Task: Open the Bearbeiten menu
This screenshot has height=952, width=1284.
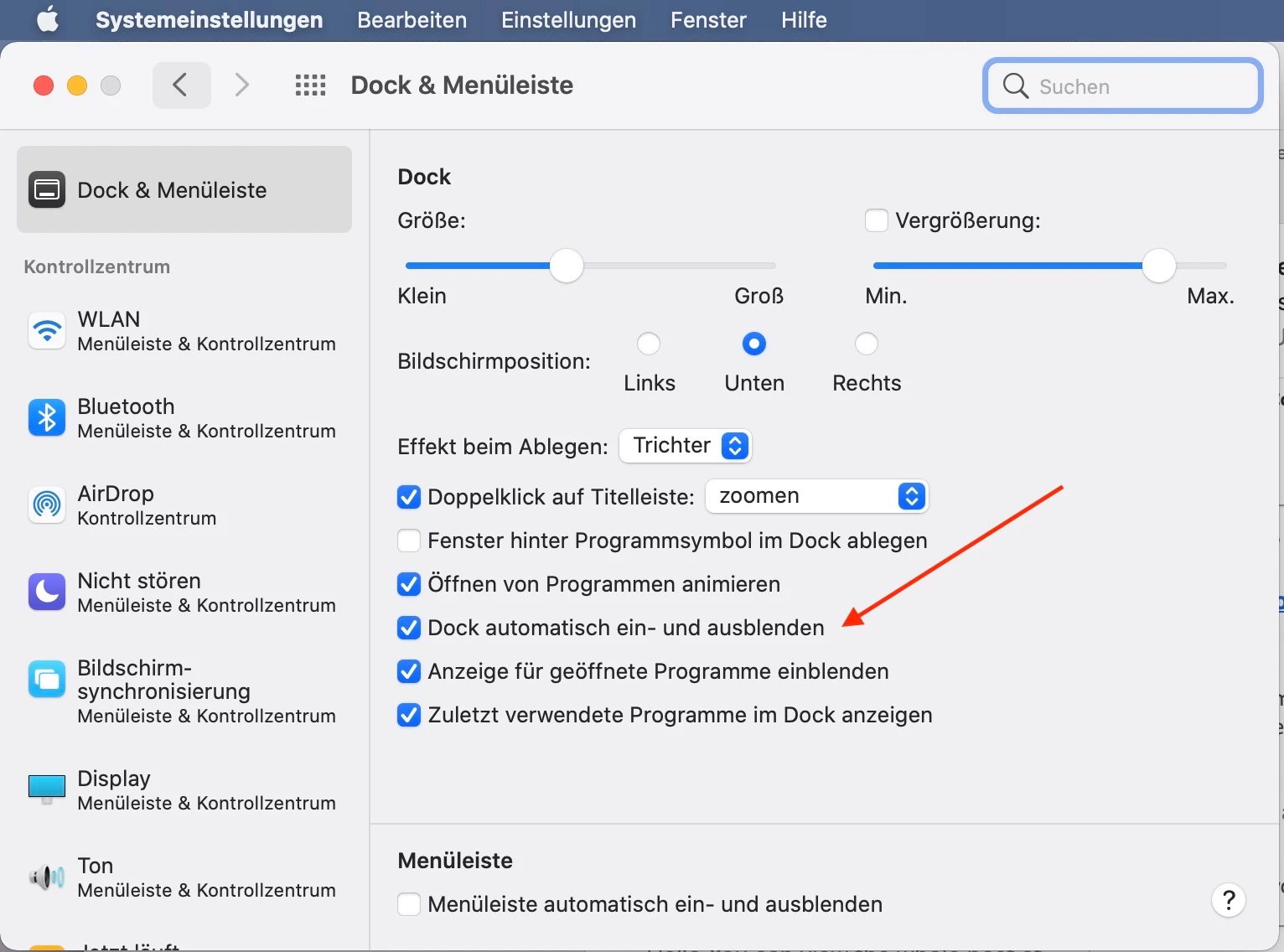Action: pos(412,19)
